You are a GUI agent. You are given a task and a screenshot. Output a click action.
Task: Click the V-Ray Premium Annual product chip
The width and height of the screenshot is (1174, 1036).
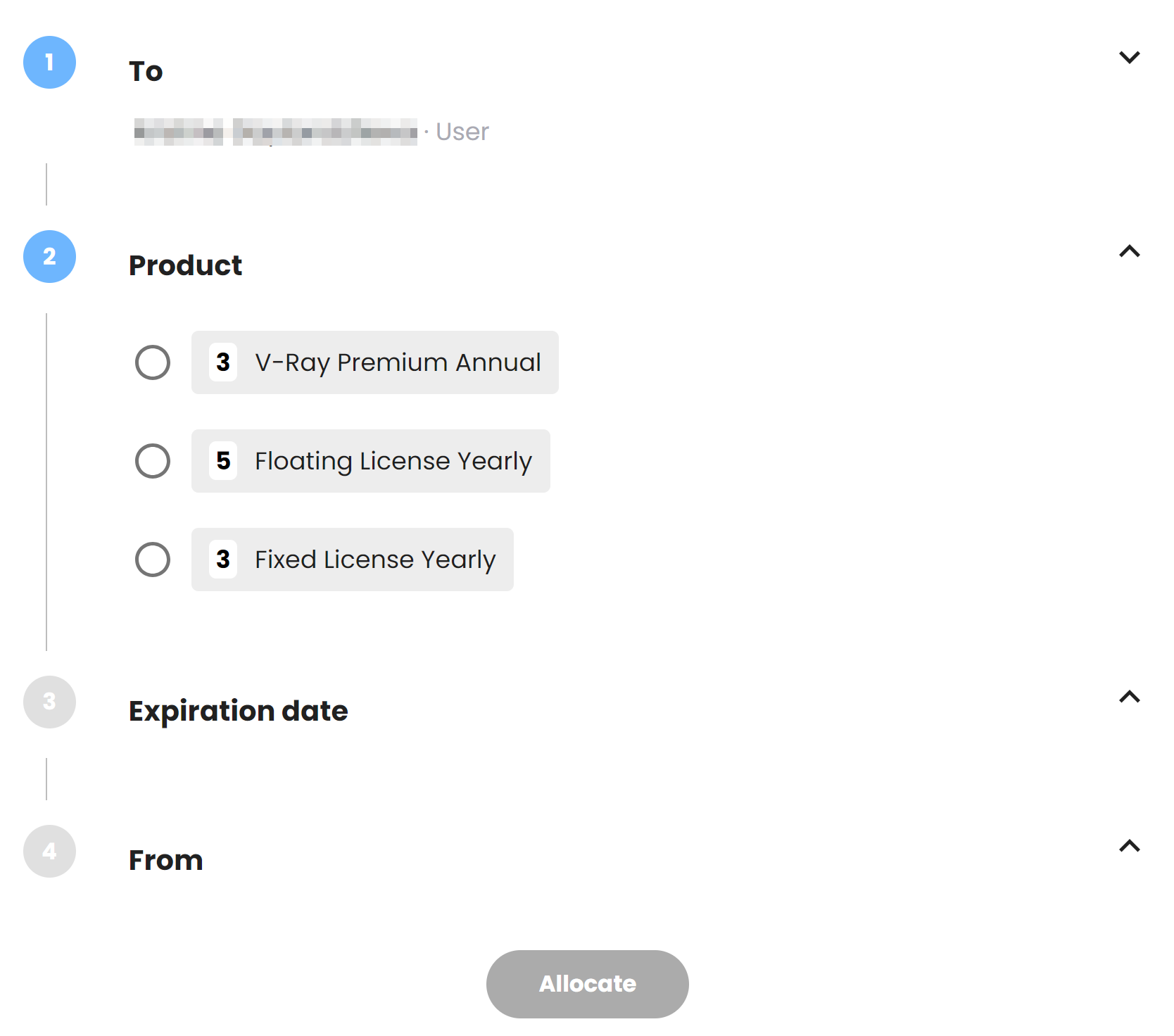375,362
